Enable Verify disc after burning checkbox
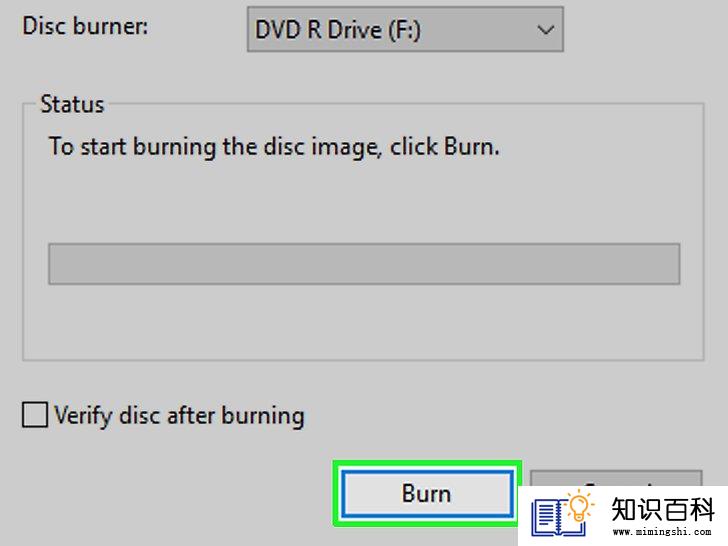 tap(34, 414)
